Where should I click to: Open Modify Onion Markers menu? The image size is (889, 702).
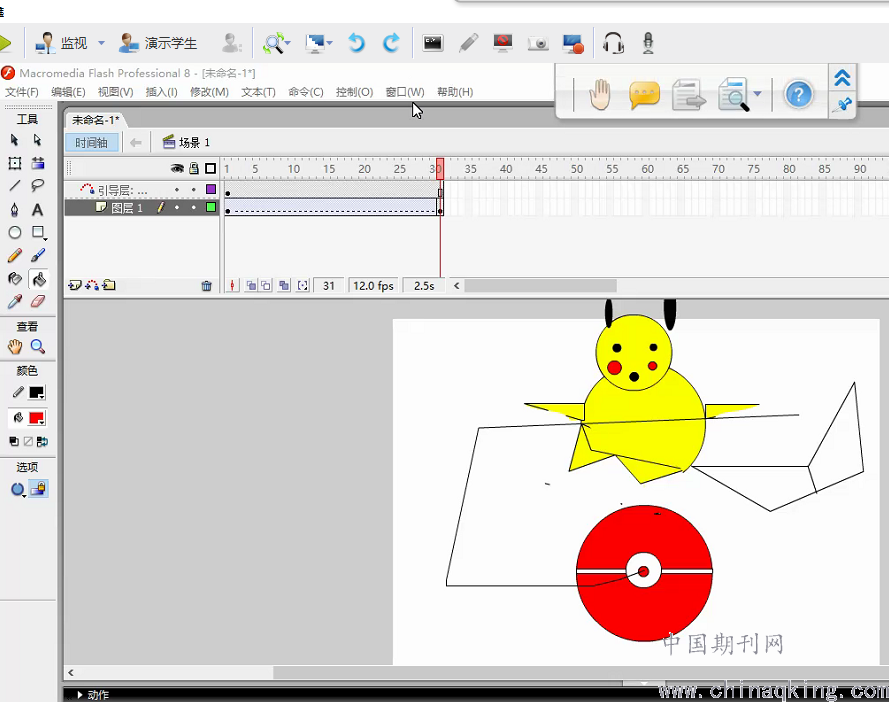click(x=303, y=285)
